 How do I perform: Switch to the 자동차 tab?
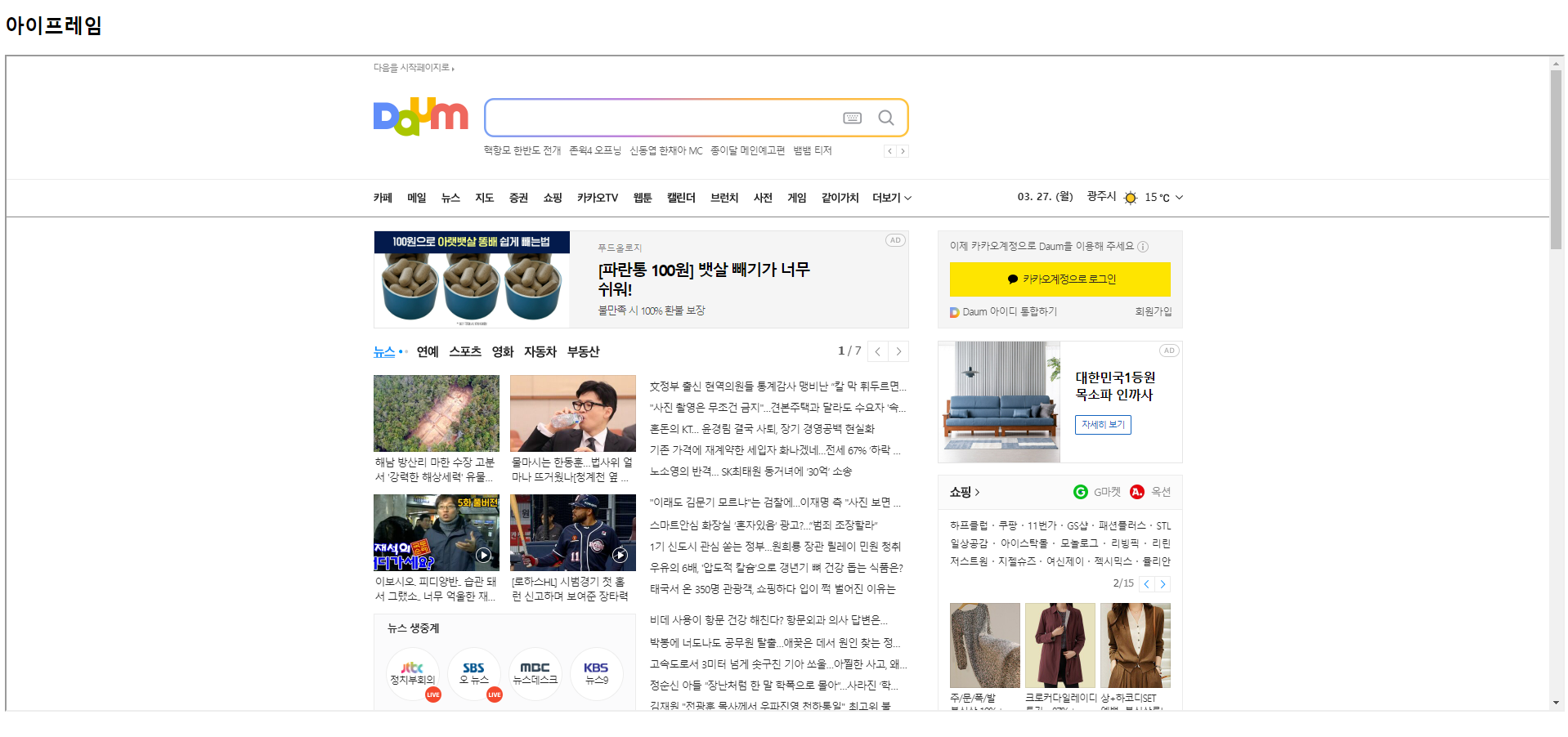click(540, 352)
